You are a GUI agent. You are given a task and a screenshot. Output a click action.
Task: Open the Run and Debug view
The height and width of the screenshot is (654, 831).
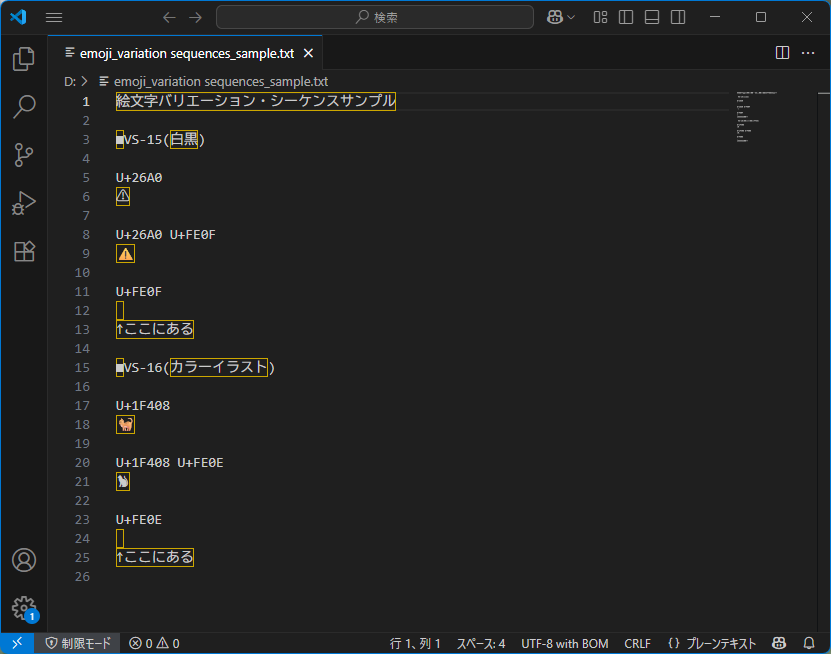click(24, 203)
